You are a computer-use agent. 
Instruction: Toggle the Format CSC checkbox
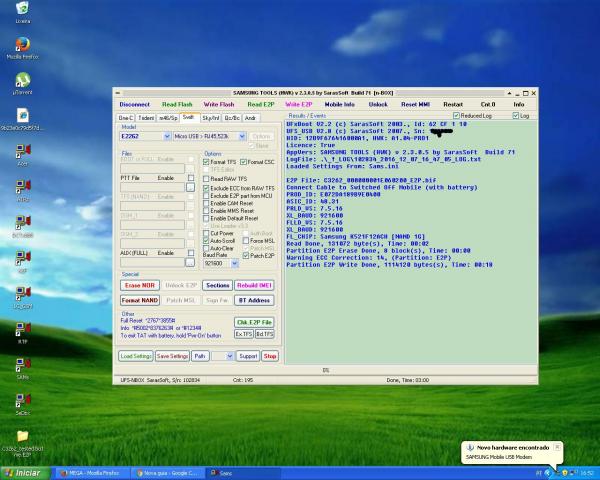coord(243,162)
